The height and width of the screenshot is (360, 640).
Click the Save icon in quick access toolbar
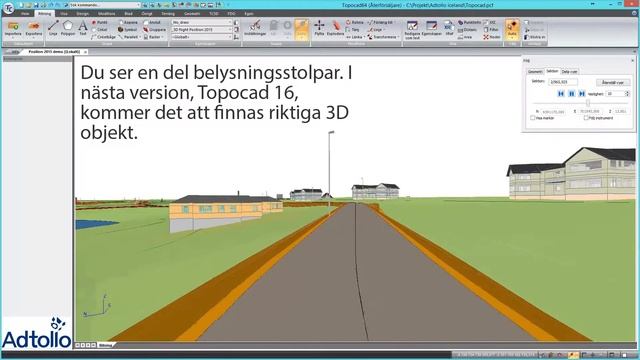36,5
